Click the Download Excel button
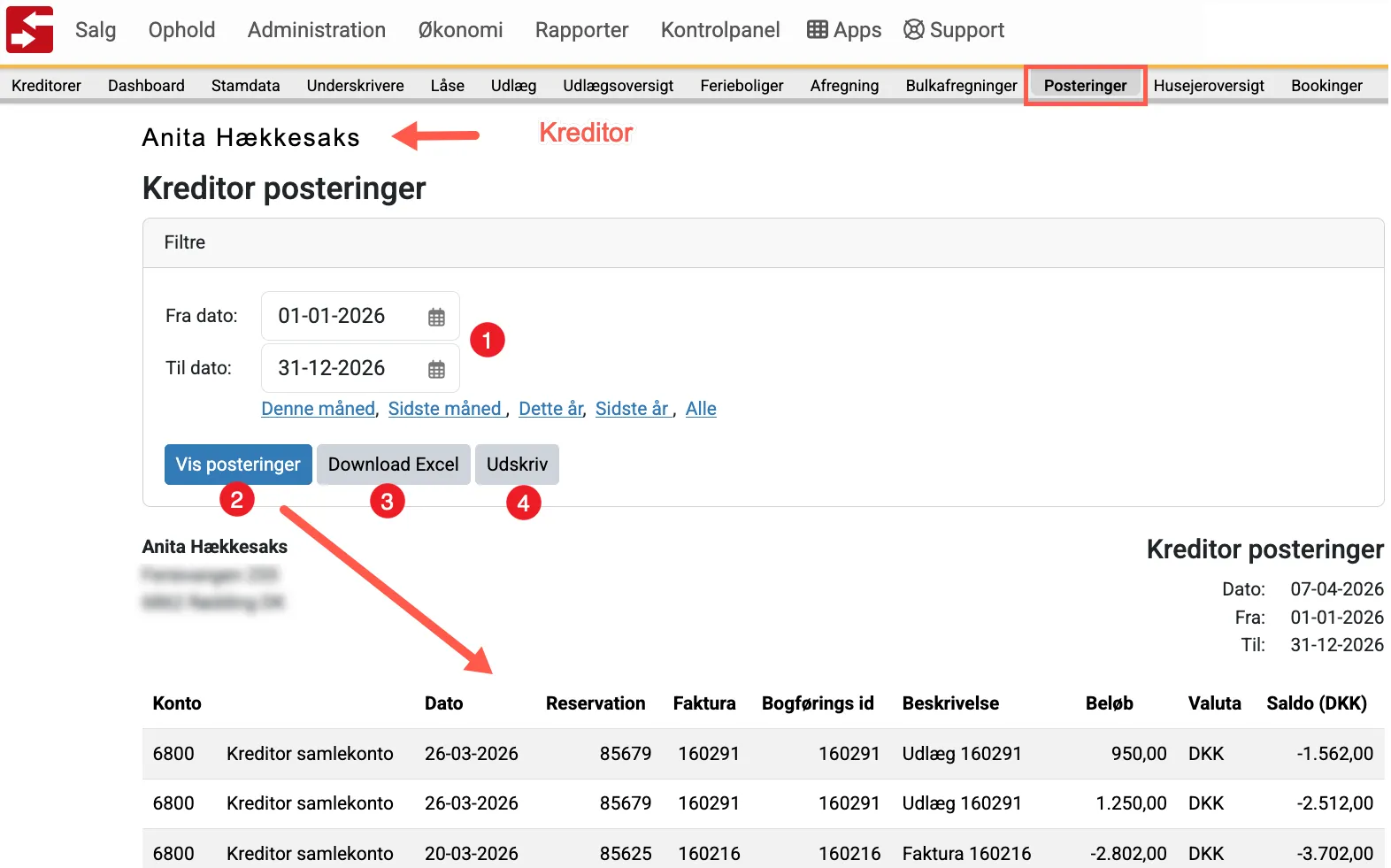The height and width of the screenshot is (868, 1391). 394,465
